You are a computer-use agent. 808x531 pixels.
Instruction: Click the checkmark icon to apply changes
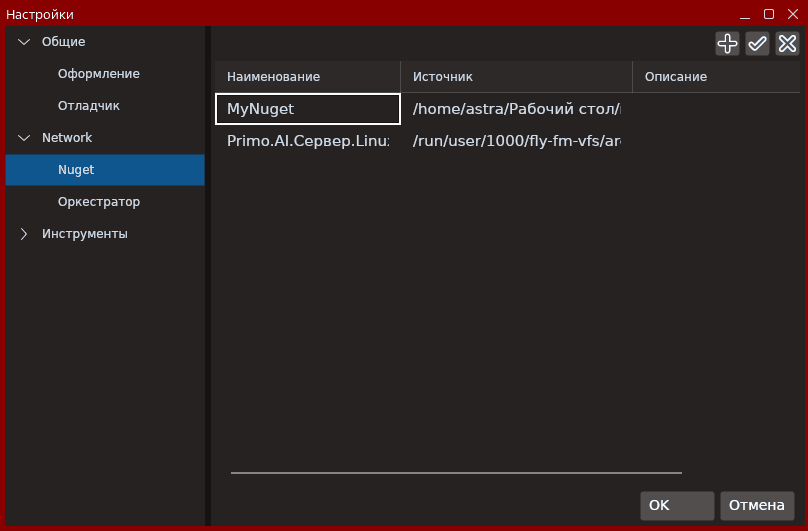pyautogui.click(x=757, y=43)
